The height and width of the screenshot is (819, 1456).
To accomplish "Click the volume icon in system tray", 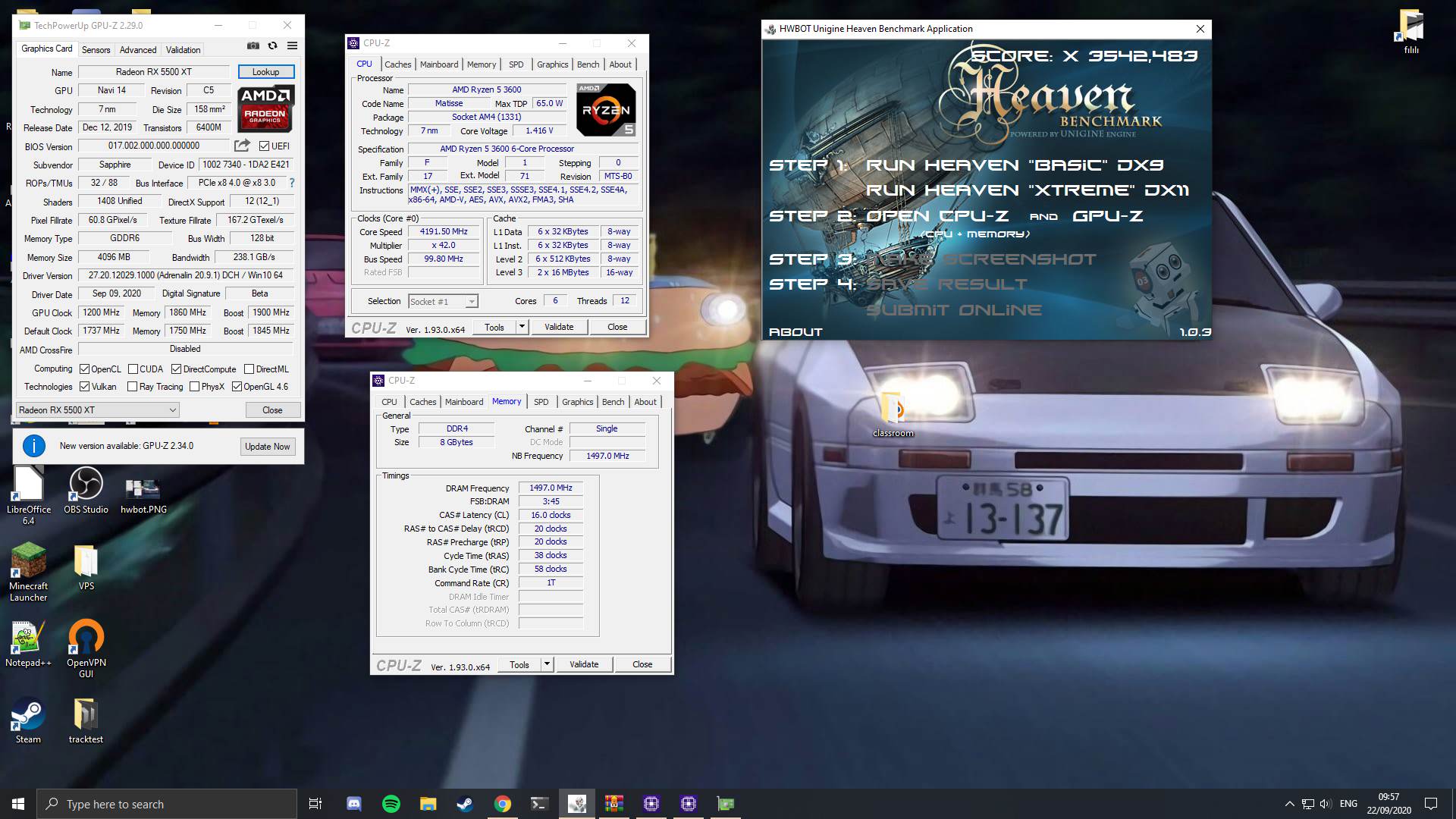I will coord(1325,804).
